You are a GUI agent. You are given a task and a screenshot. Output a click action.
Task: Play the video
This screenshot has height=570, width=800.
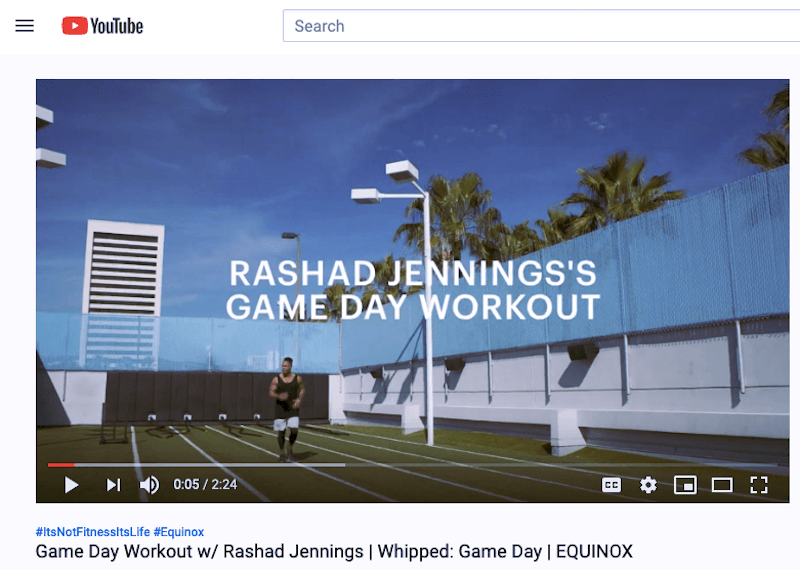[71, 485]
